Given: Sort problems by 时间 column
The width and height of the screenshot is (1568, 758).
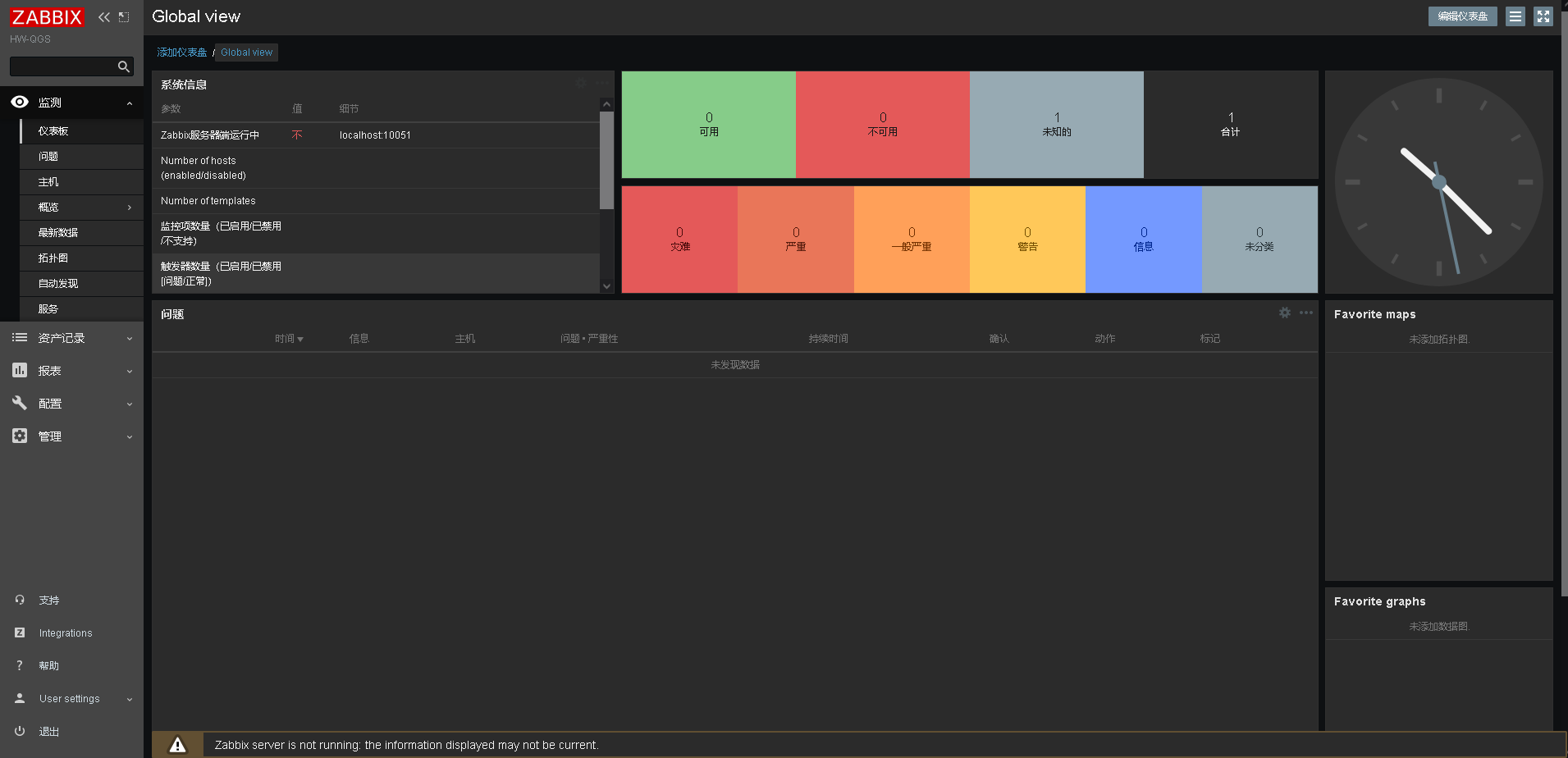Looking at the screenshot, I should 289,339.
